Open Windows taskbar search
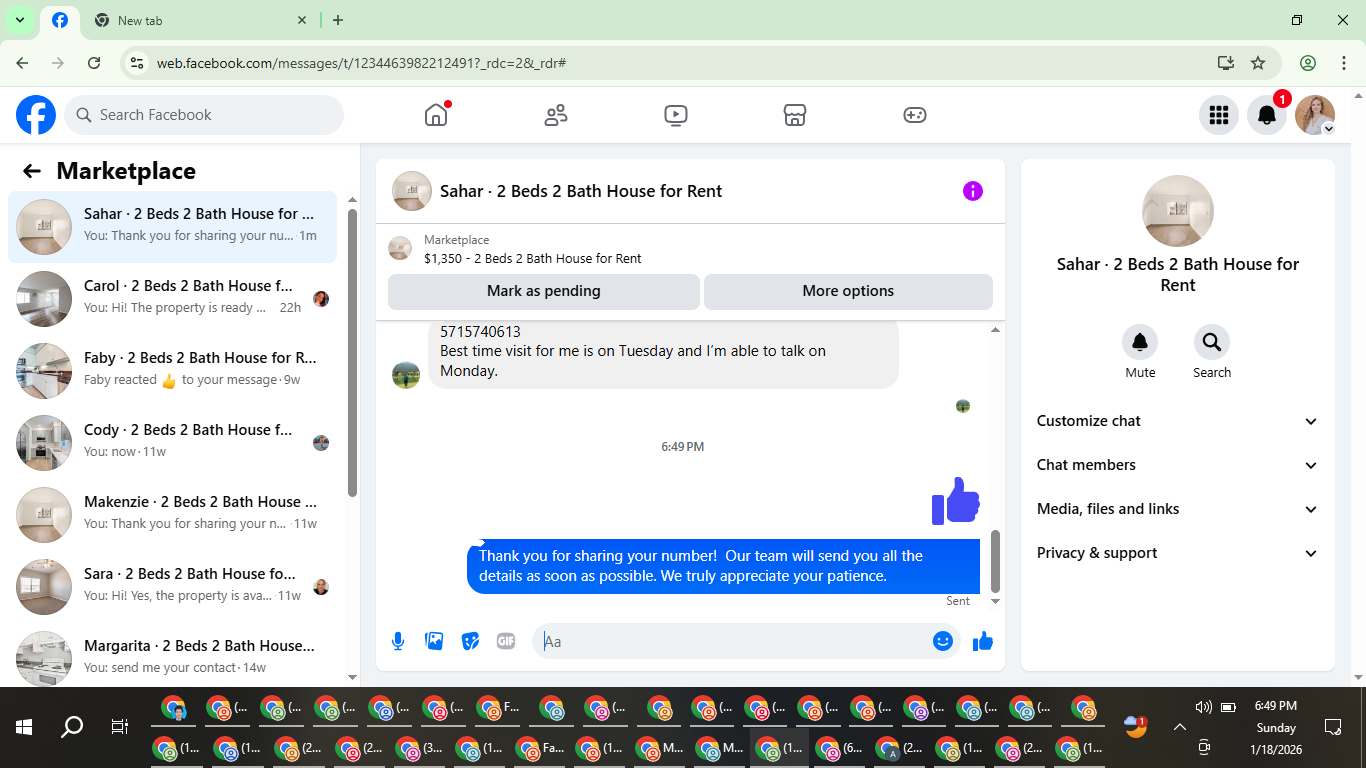The height and width of the screenshot is (768, 1366). click(72, 727)
